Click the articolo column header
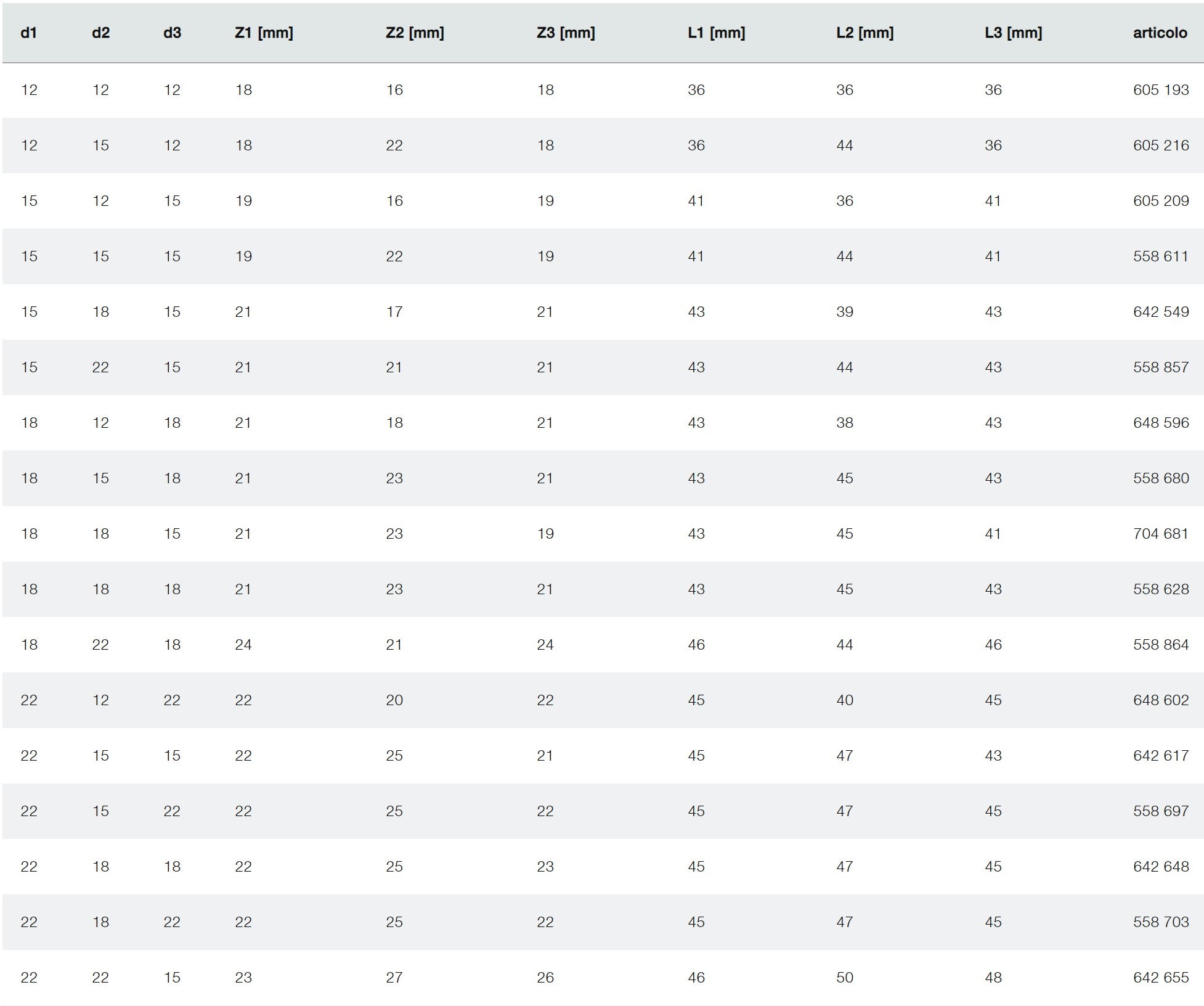 click(x=1160, y=33)
